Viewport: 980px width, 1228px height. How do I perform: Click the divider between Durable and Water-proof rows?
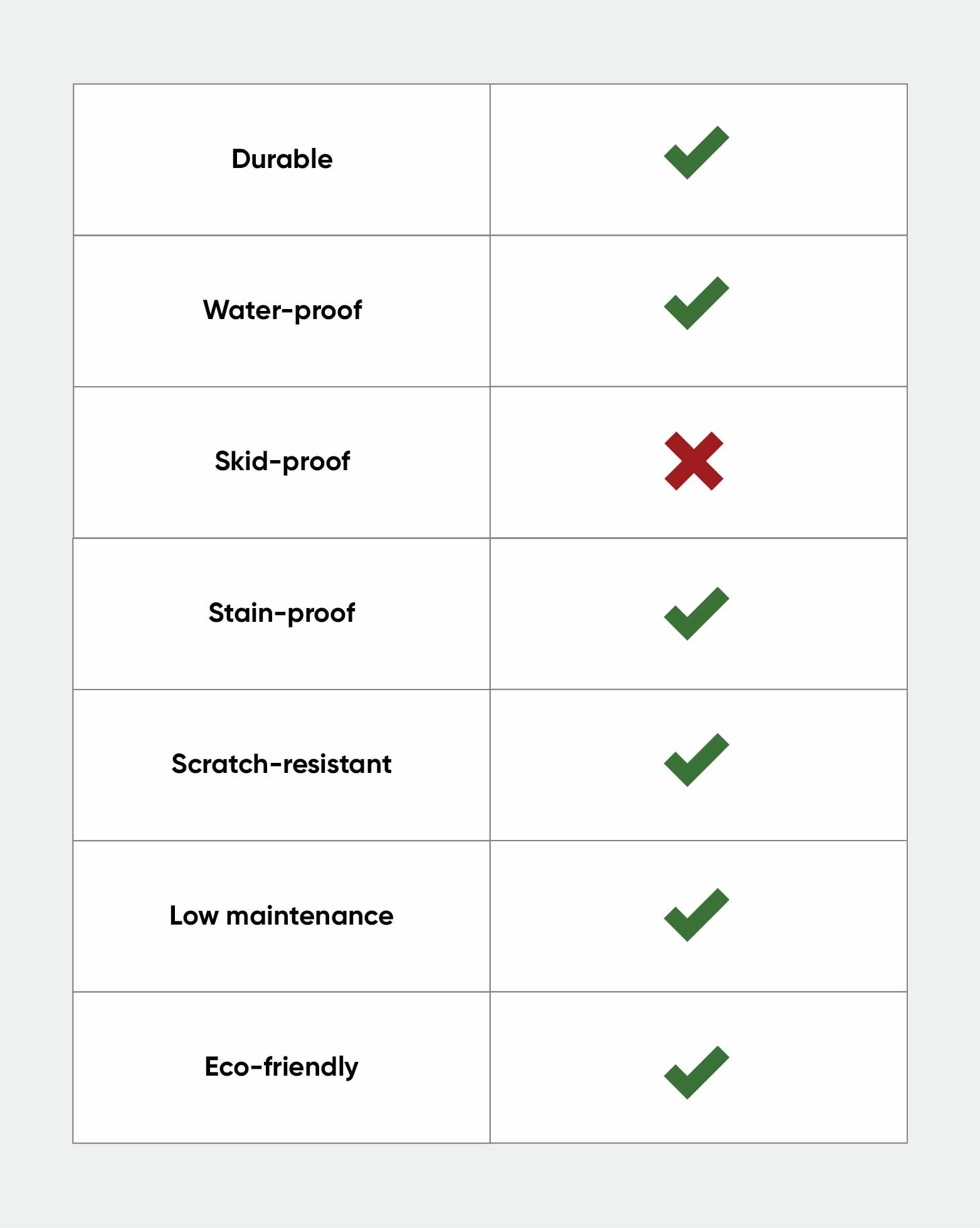click(x=490, y=235)
